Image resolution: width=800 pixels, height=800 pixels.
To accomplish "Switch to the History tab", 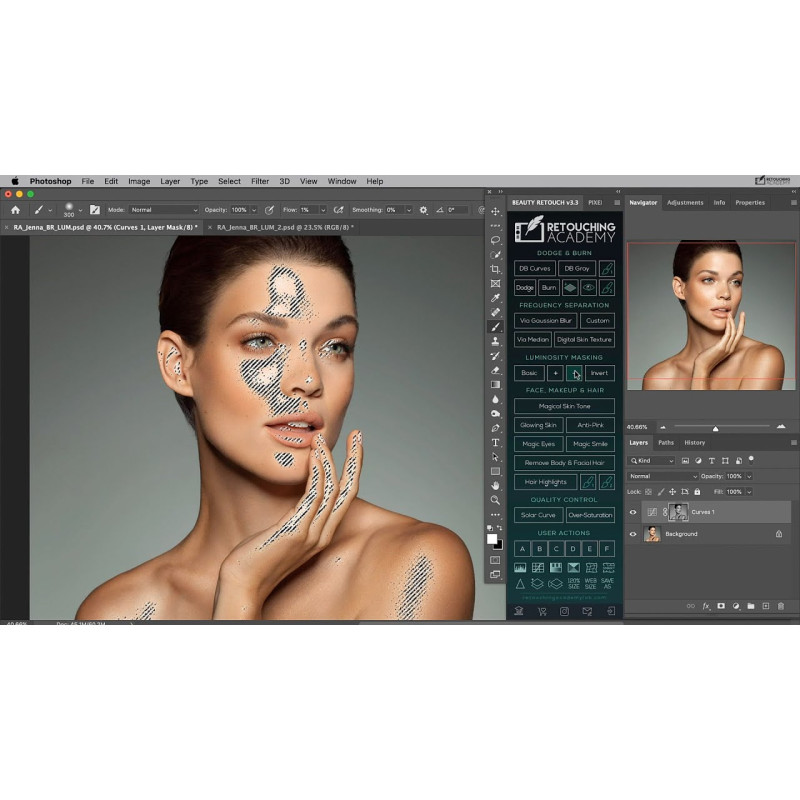I will (694, 442).
